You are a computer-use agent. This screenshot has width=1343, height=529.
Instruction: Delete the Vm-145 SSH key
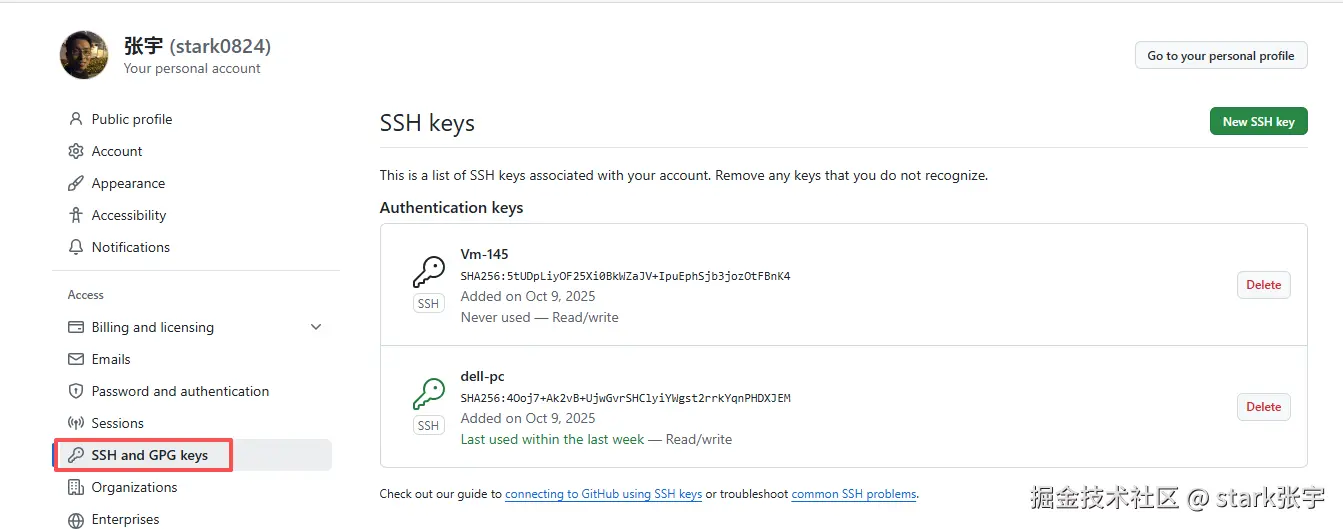1263,285
